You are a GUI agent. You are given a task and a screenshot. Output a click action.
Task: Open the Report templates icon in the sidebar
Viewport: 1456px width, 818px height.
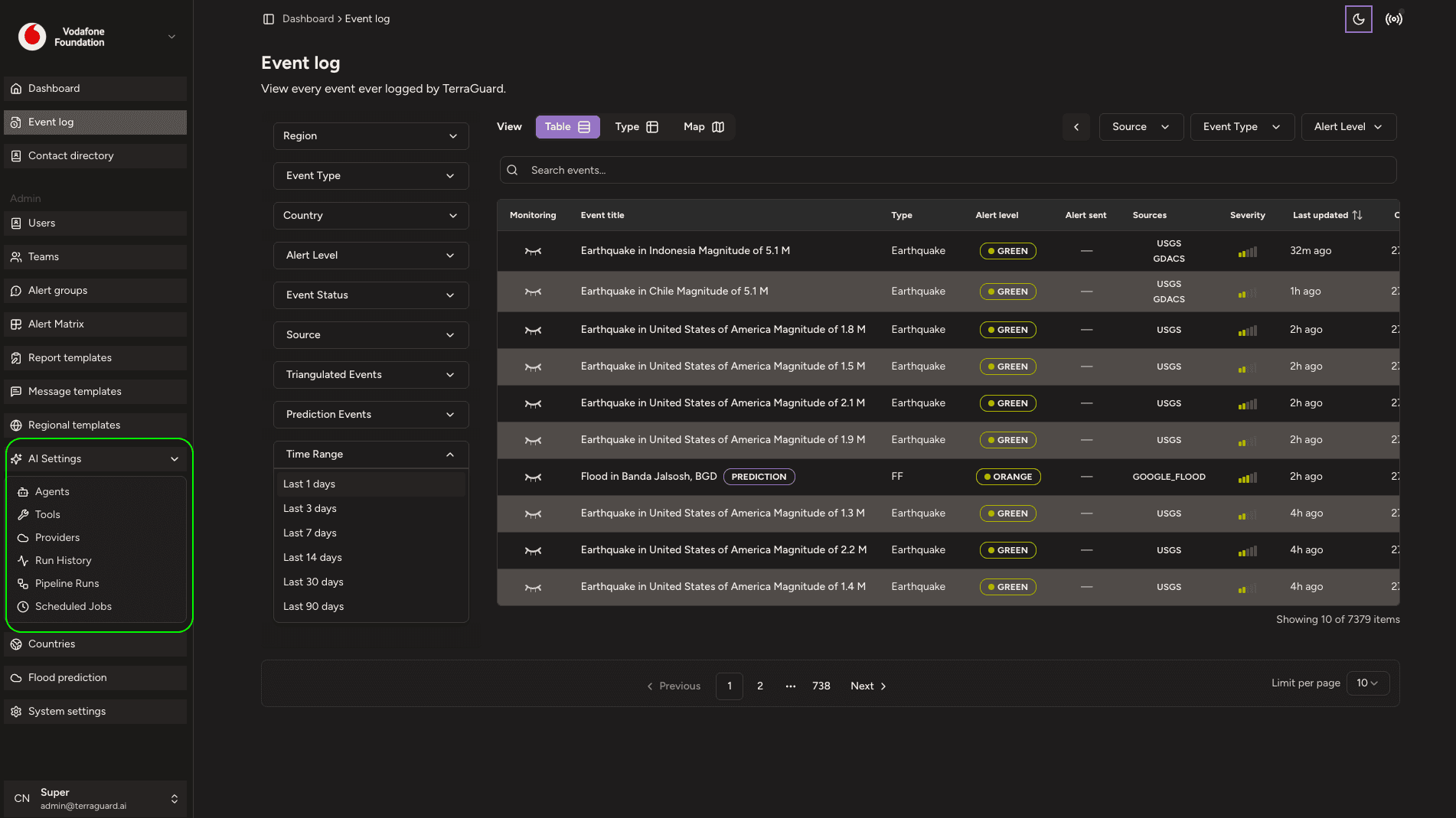coord(16,358)
